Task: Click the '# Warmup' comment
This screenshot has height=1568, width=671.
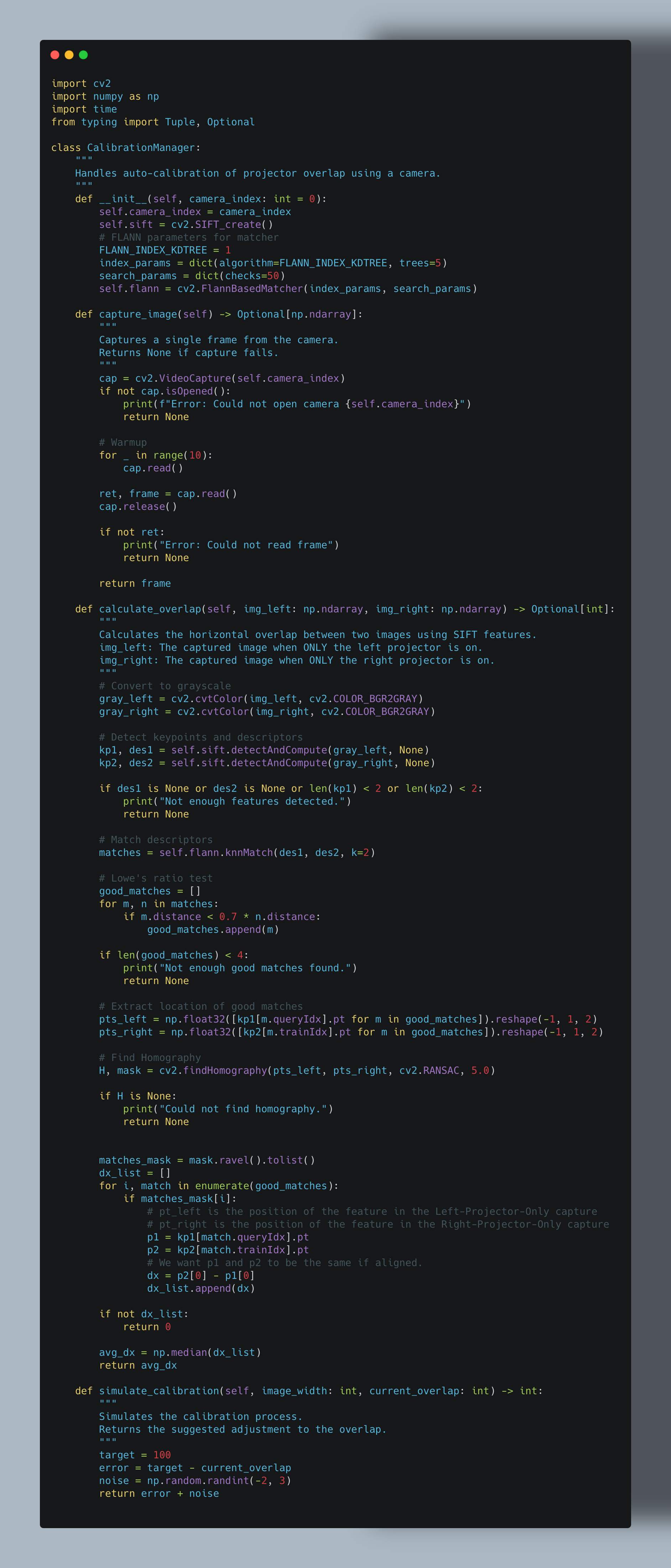Action: (x=123, y=443)
